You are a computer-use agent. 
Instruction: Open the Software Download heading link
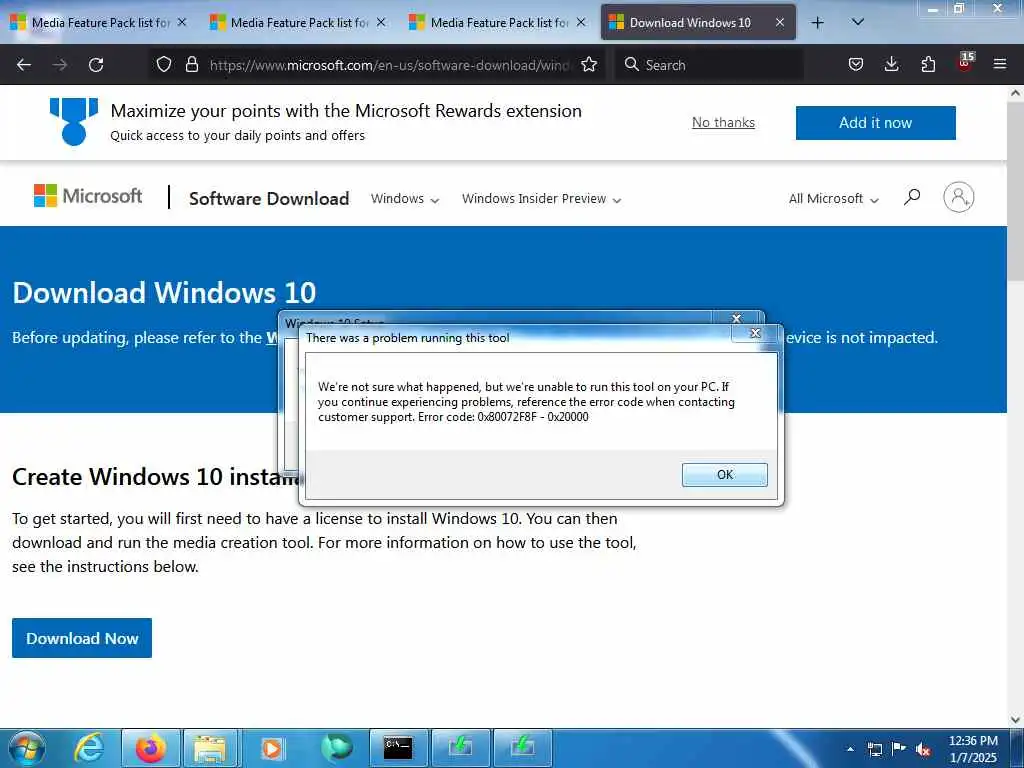pyautogui.click(x=269, y=199)
